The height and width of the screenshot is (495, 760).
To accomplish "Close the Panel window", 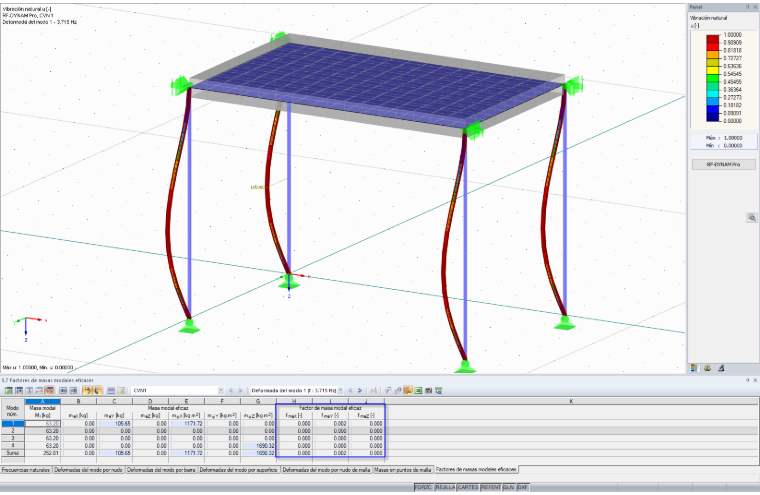I will (755, 7).
